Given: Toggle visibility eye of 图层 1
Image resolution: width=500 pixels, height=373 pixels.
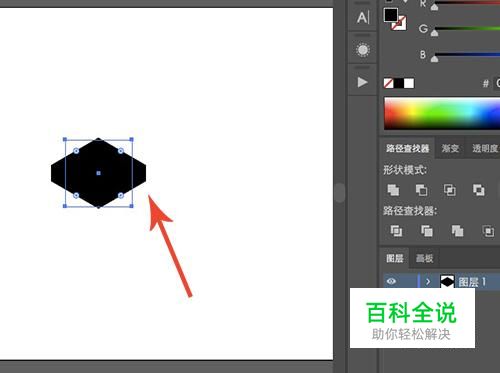Looking at the screenshot, I should pos(391,281).
